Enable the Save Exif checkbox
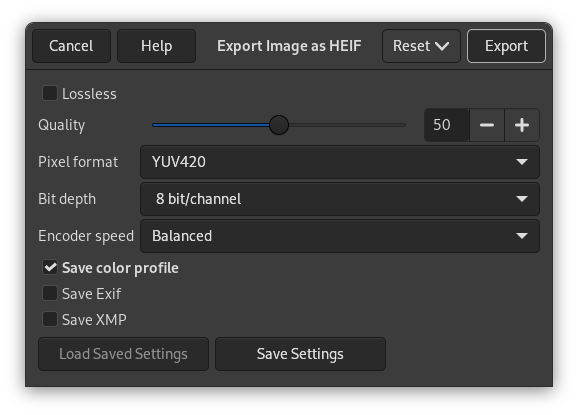 (x=50, y=294)
